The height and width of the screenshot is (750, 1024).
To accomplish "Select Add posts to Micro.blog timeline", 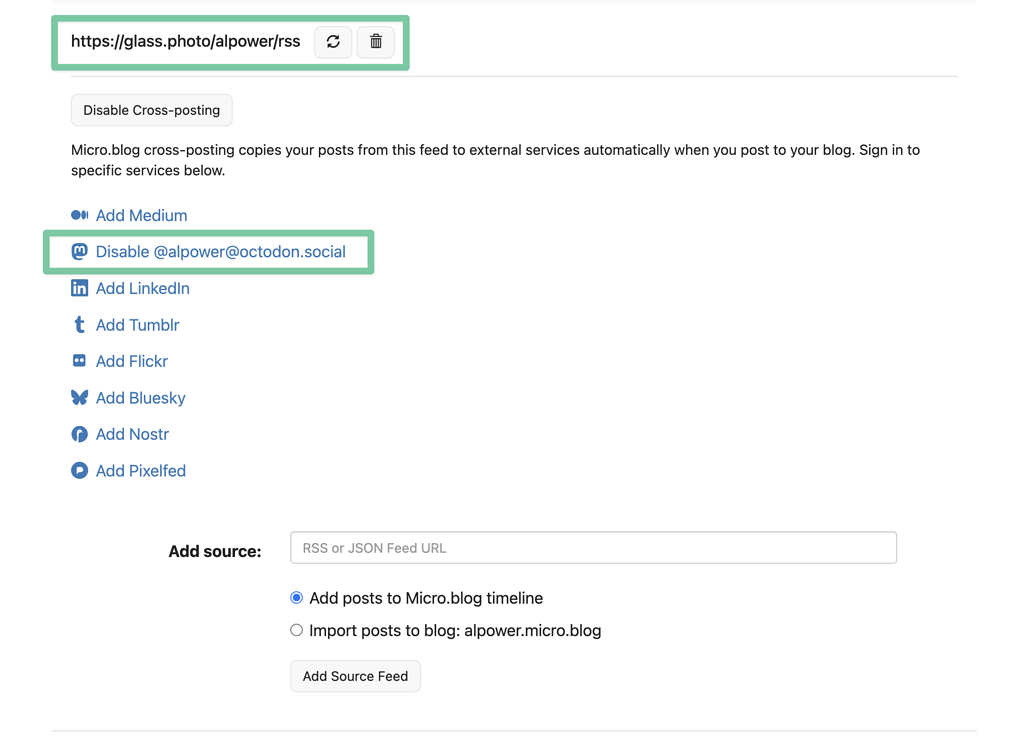I will click(x=296, y=598).
